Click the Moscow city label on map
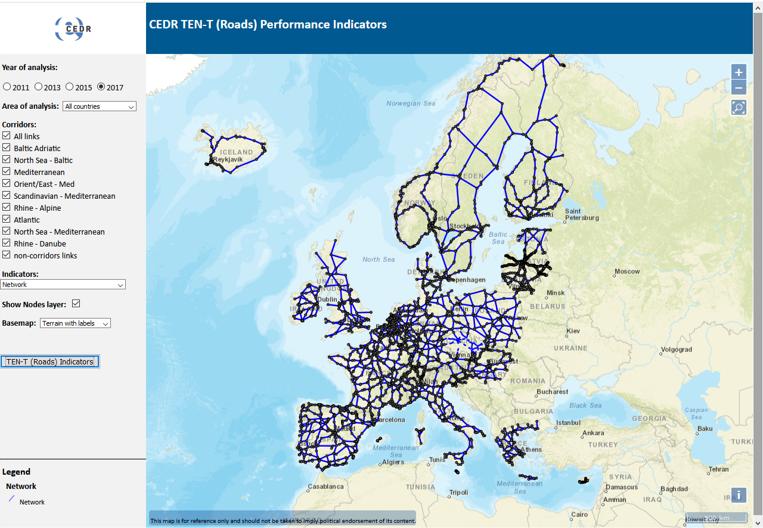 click(627, 272)
